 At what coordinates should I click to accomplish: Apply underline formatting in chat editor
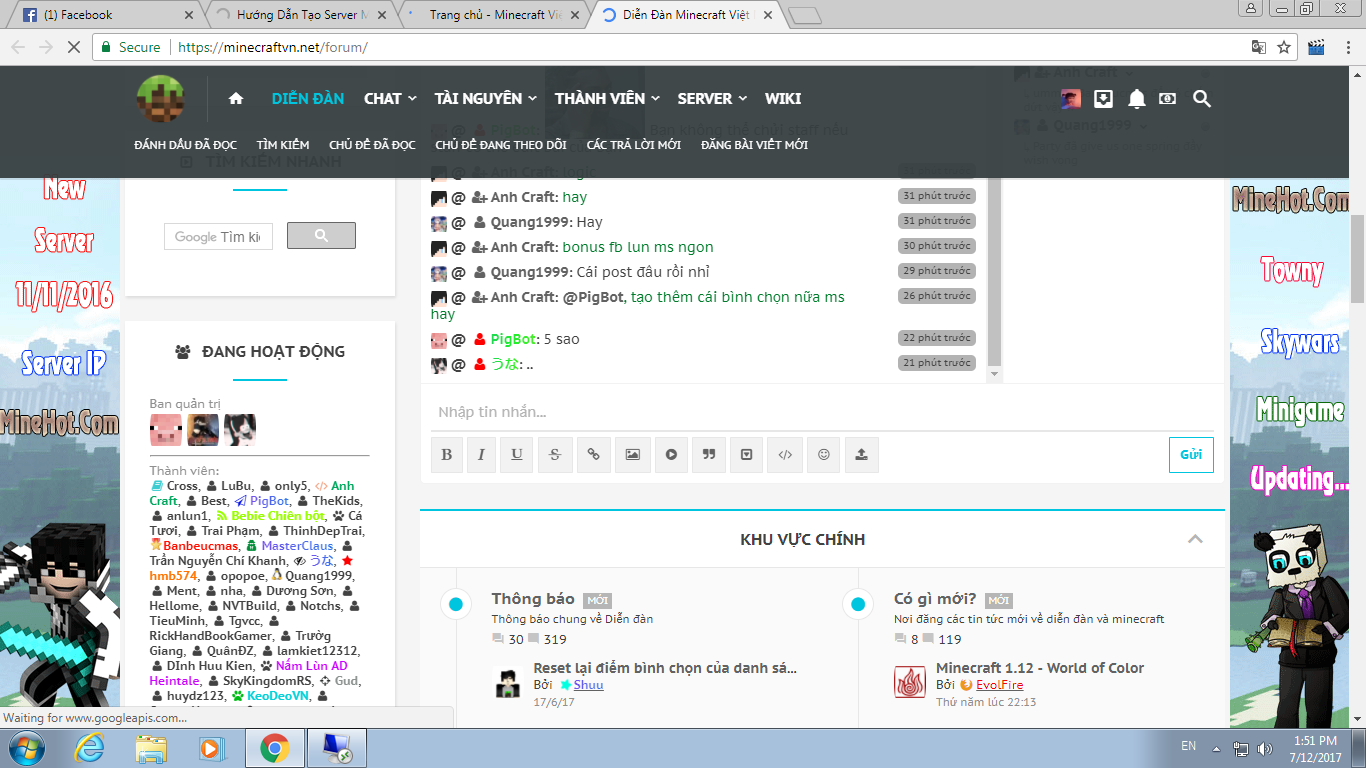[516, 454]
